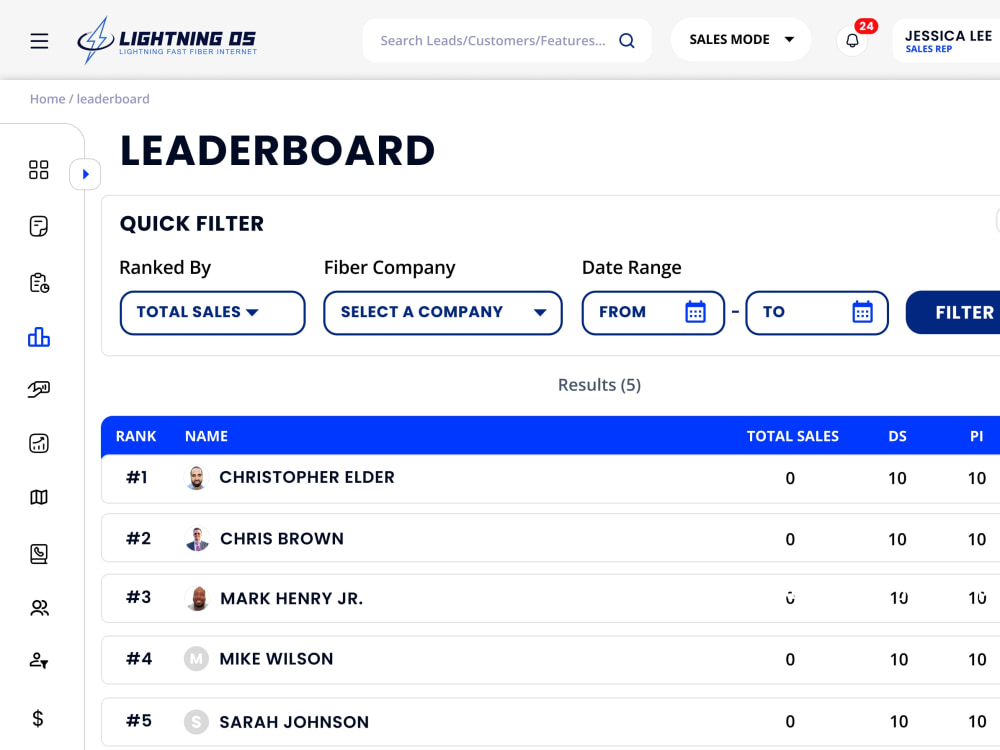Open the sticky note sidebar icon
Viewport: 1000px width, 750px height.
point(38,226)
